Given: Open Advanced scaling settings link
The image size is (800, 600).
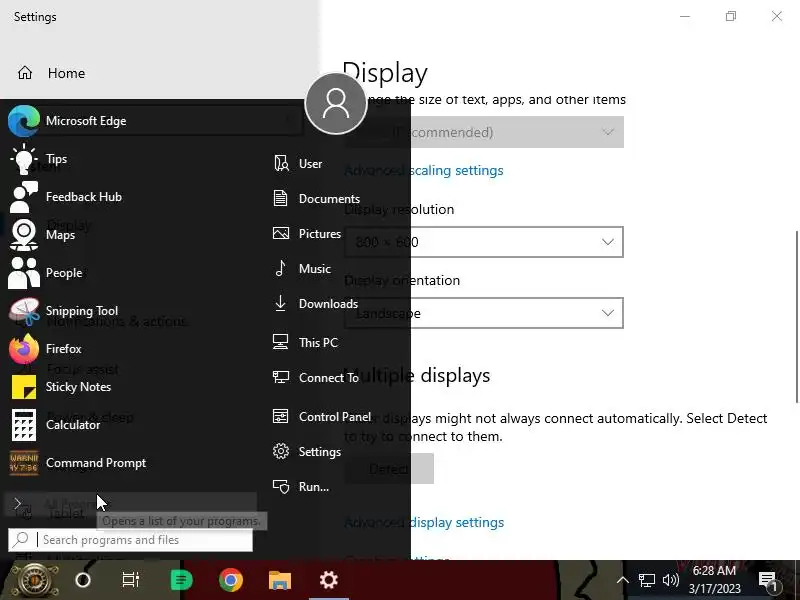Looking at the screenshot, I should click(x=424, y=170).
